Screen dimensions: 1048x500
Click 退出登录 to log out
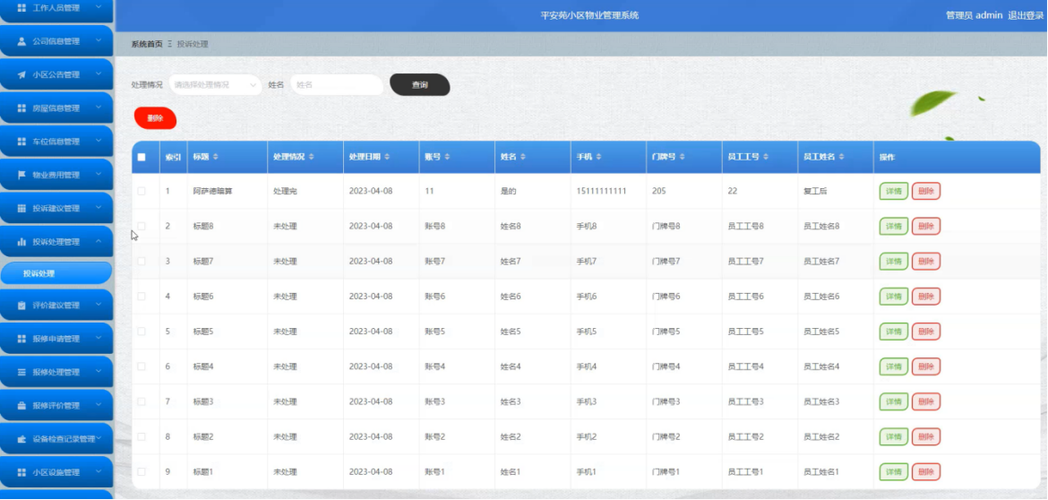(x=1025, y=15)
